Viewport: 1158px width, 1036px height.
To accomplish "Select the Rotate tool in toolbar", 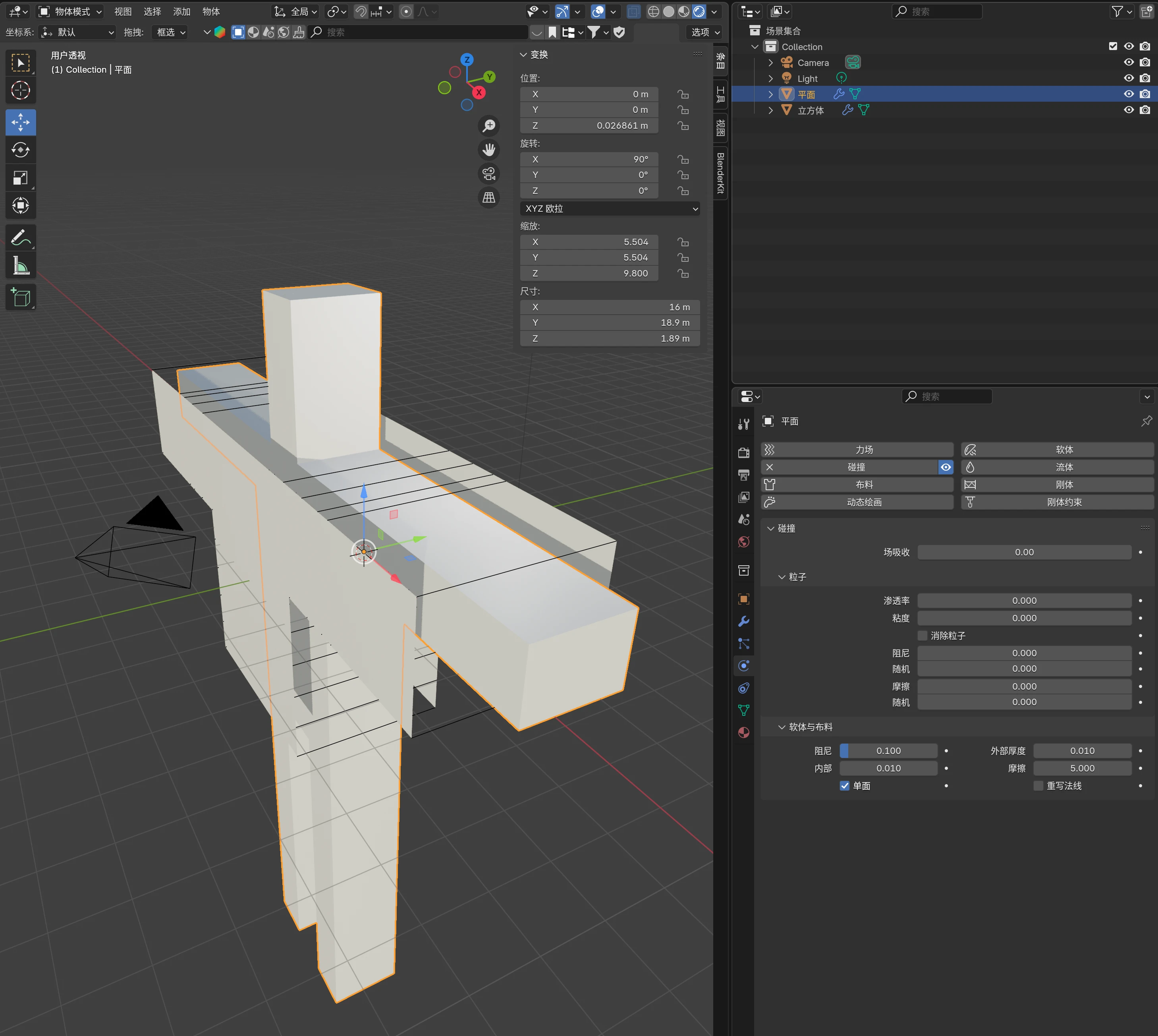I will point(21,150).
